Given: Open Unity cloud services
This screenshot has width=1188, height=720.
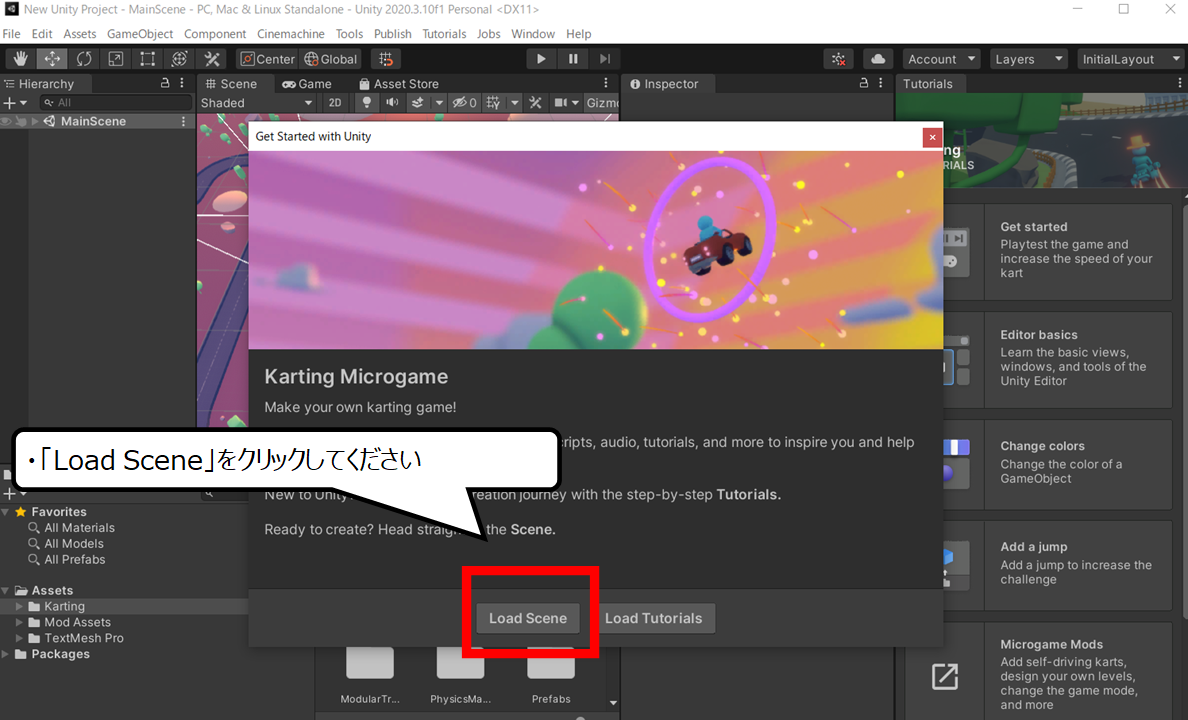Looking at the screenshot, I should pyautogui.click(x=877, y=59).
